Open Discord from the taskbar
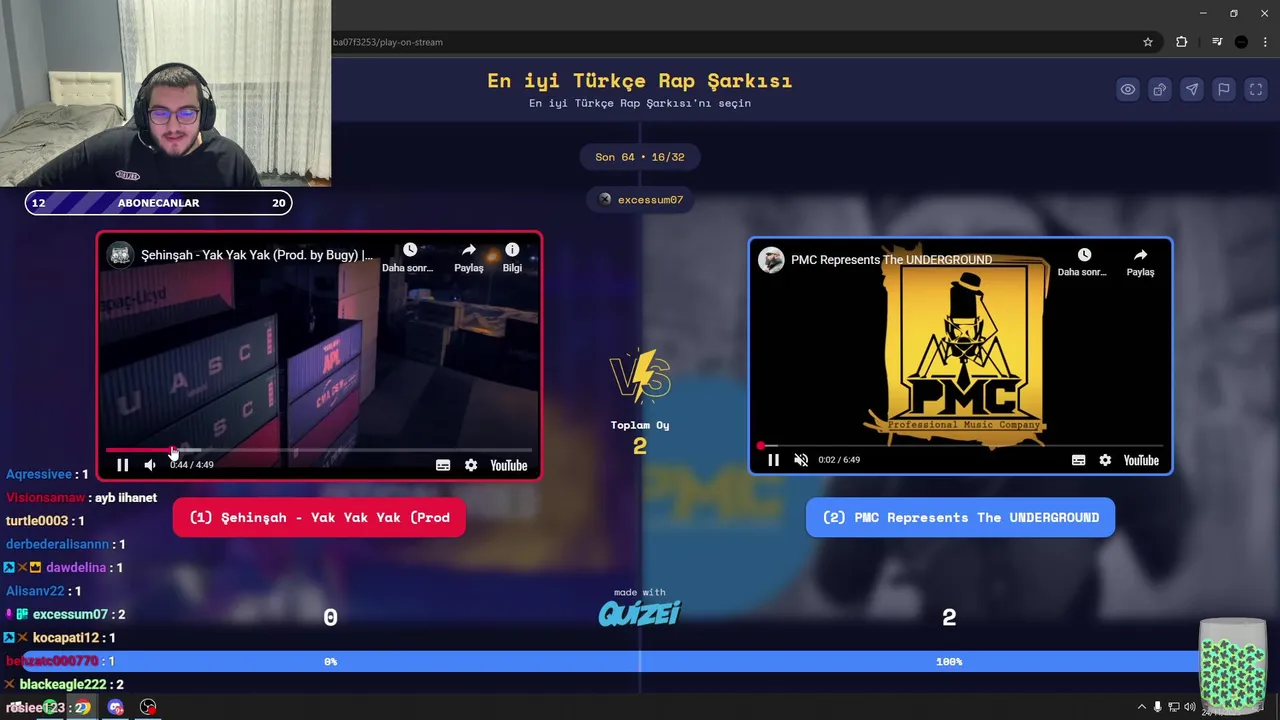Viewport: 1280px width, 720px height. [x=116, y=708]
